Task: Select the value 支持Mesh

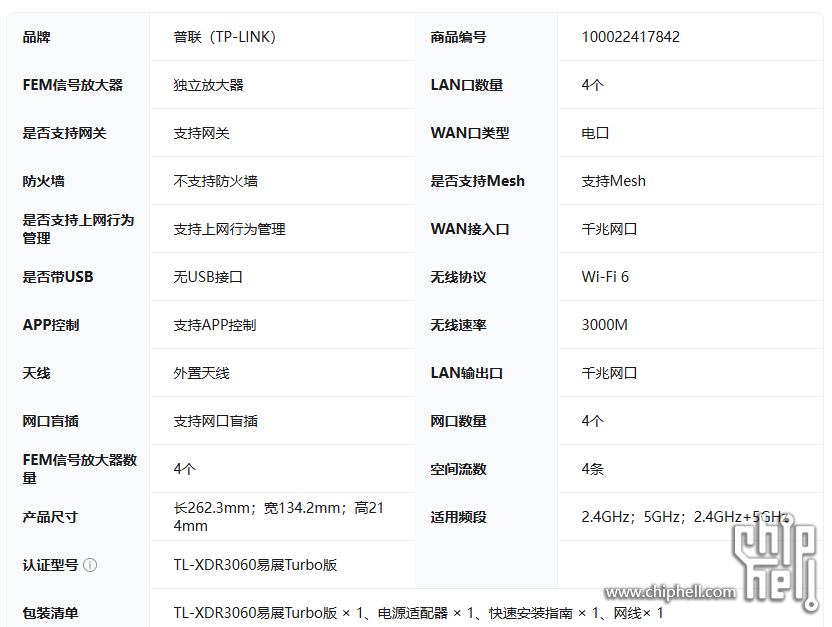Action: [x=613, y=181]
